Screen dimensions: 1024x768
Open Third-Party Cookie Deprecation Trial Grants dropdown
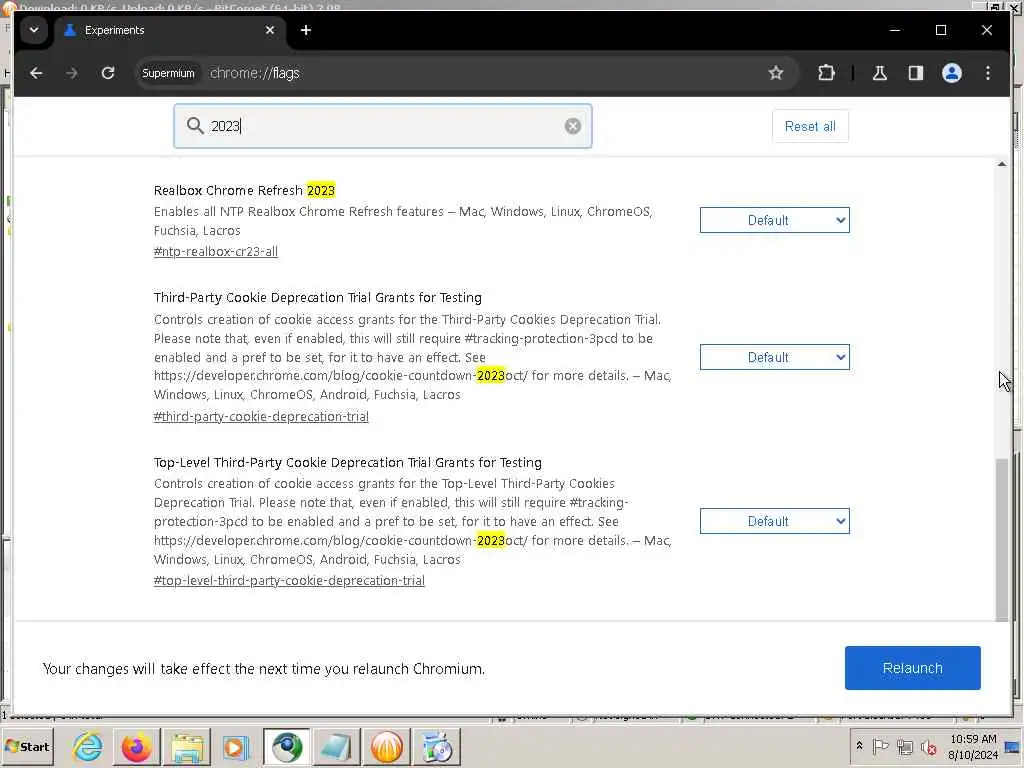coord(775,357)
